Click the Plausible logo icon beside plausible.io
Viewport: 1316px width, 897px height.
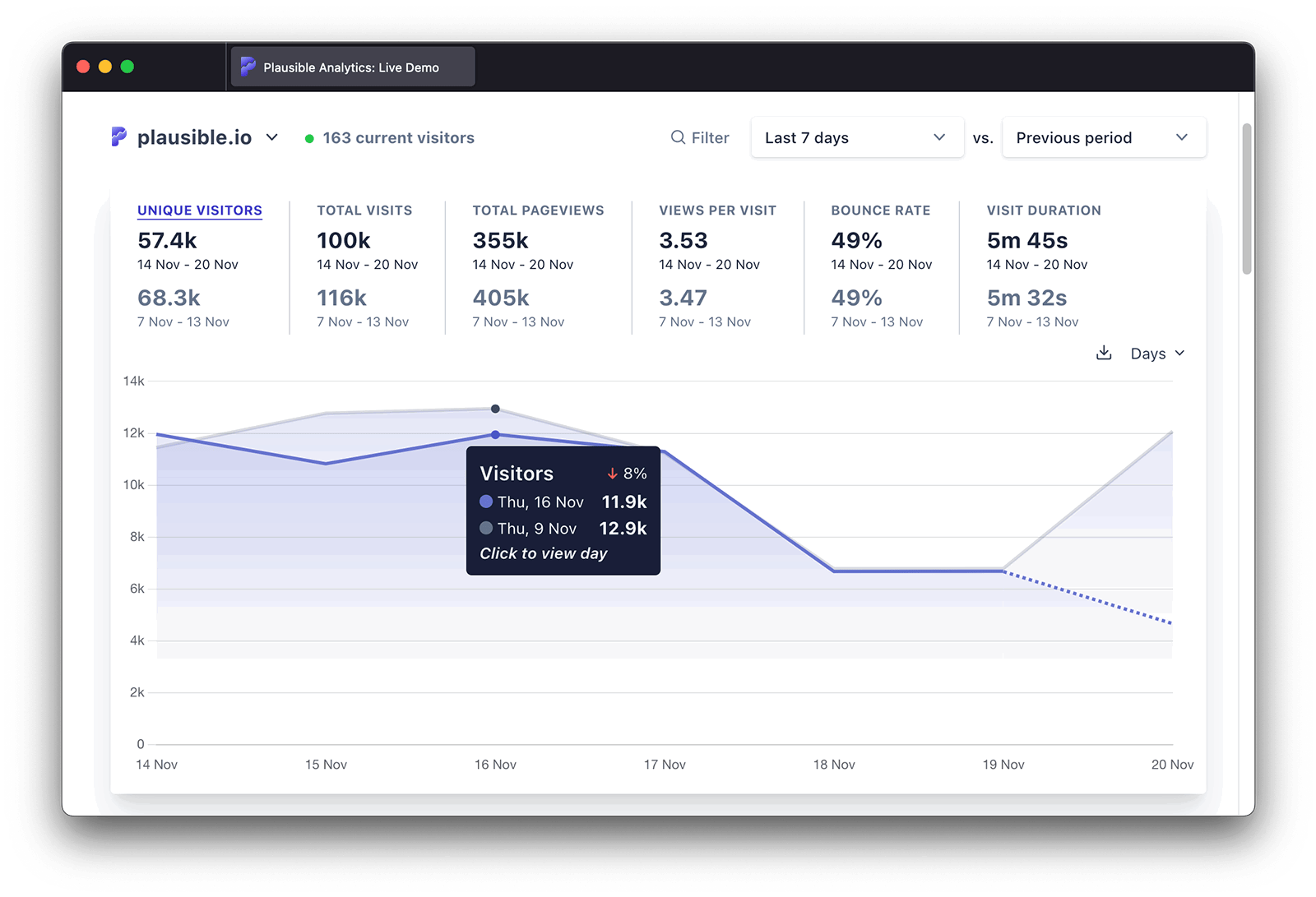click(x=119, y=136)
